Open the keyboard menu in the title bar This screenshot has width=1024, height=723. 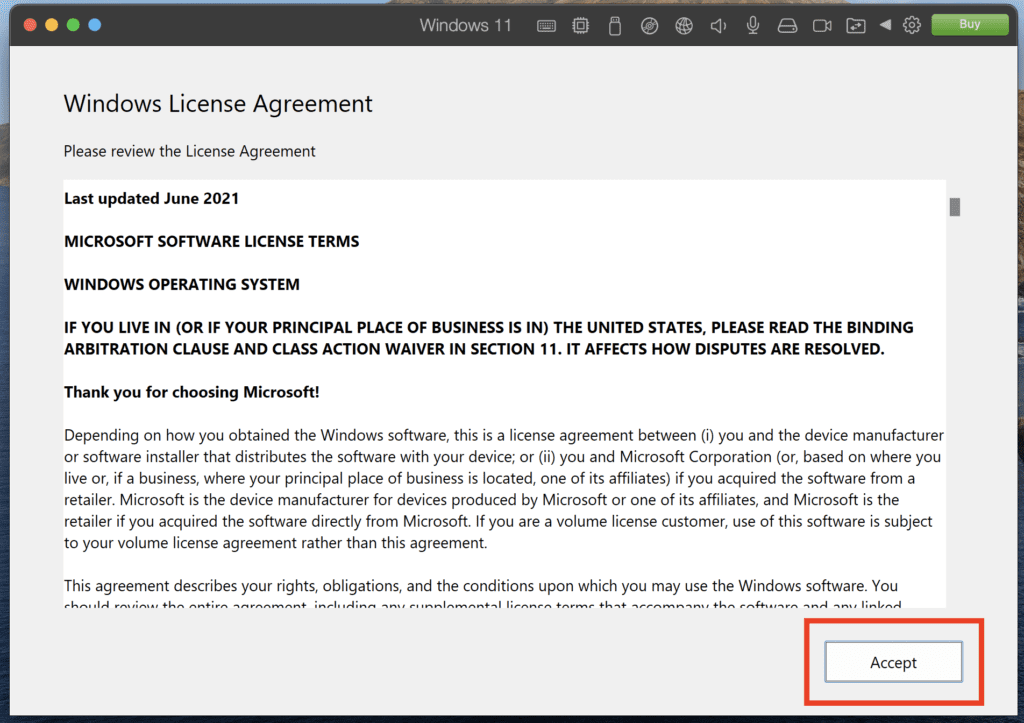pyautogui.click(x=547, y=25)
